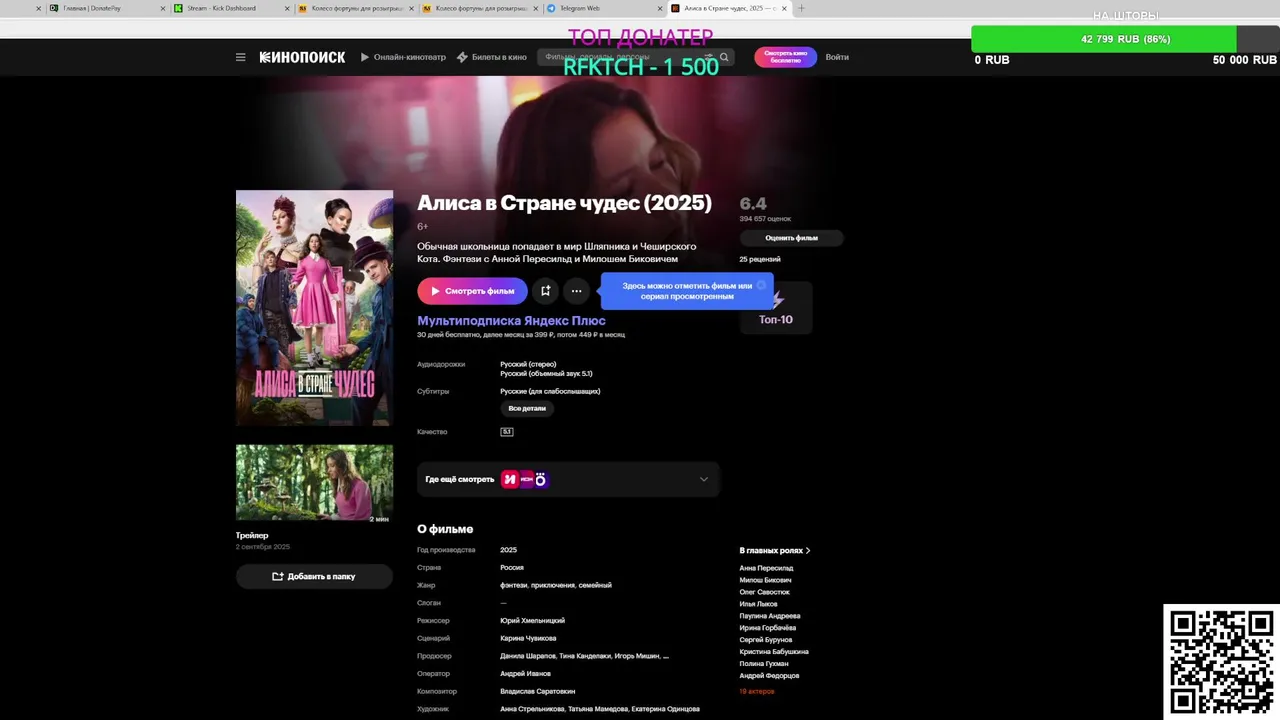Open Мультиподписка Яндекс Плюс link

511,321
